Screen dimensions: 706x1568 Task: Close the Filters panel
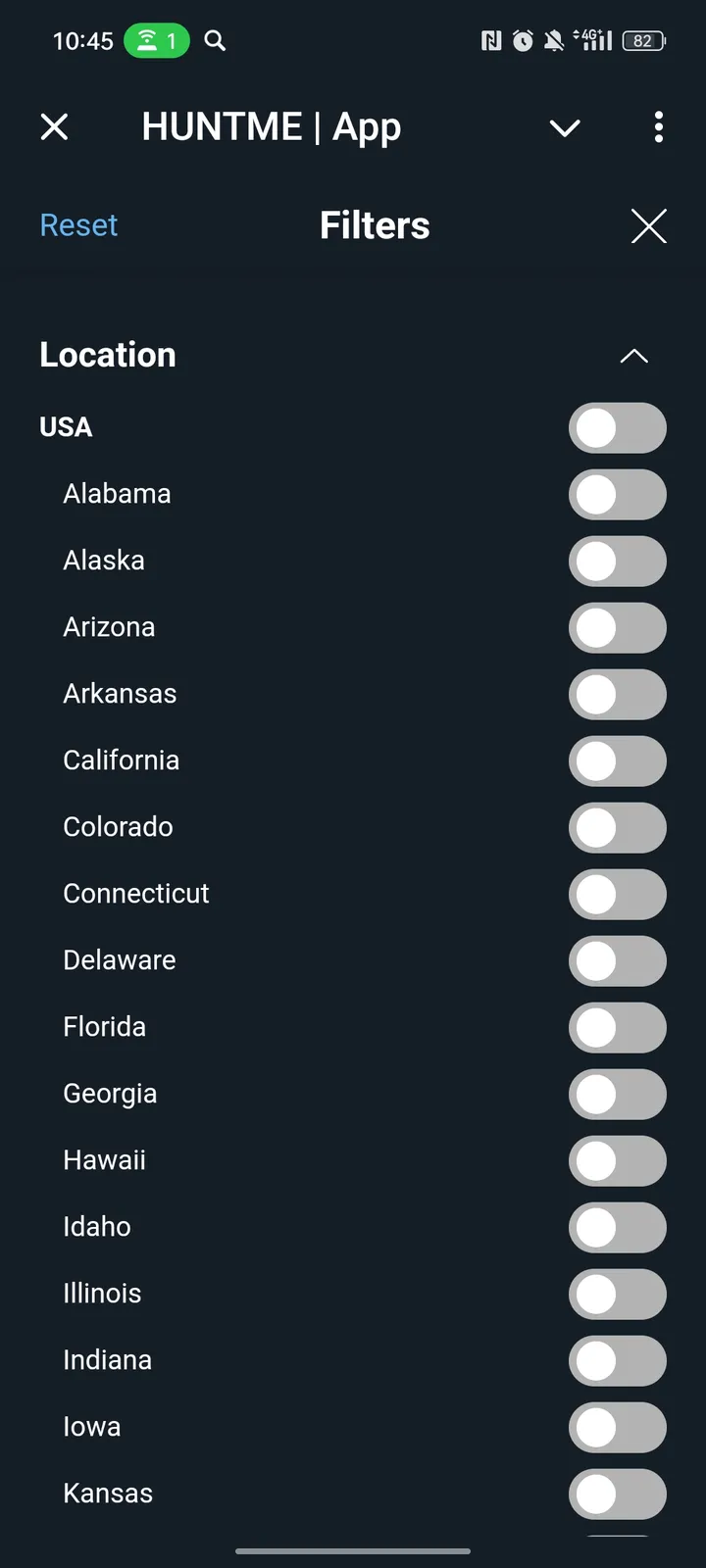pos(648,225)
